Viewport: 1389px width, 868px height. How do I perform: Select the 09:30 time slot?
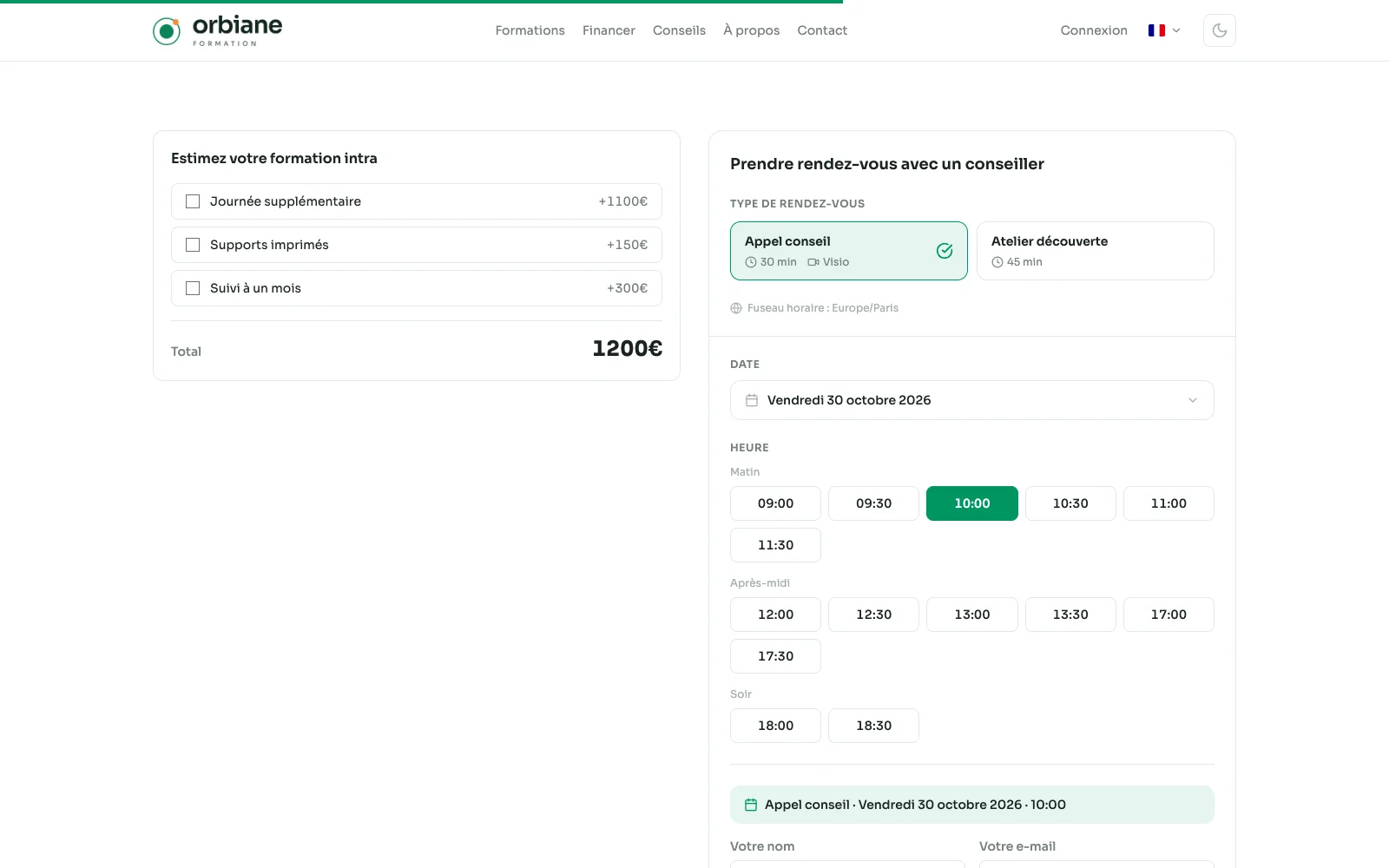coord(873,503)
